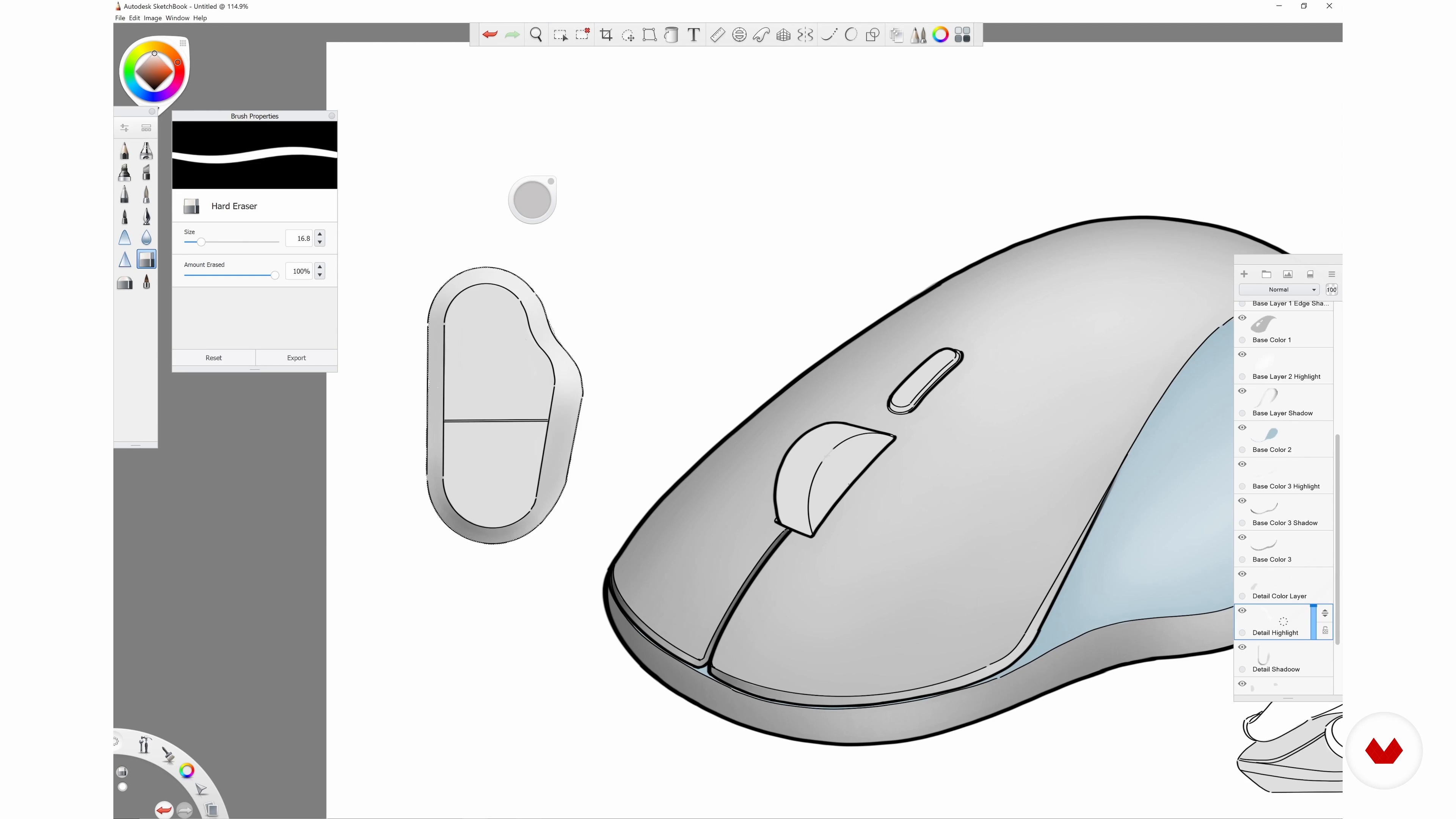Open brush properties icon atop brush palette

pos(124,128)
